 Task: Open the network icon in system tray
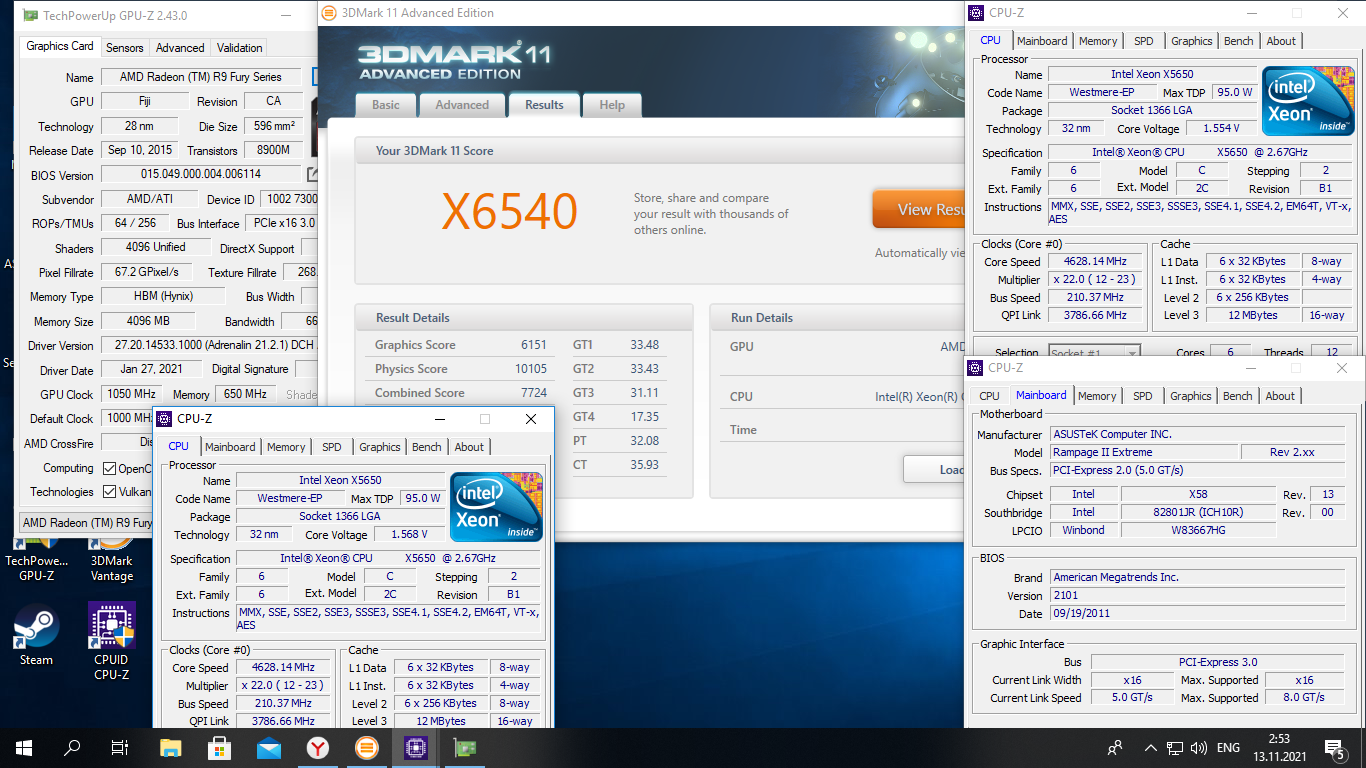1176,748
